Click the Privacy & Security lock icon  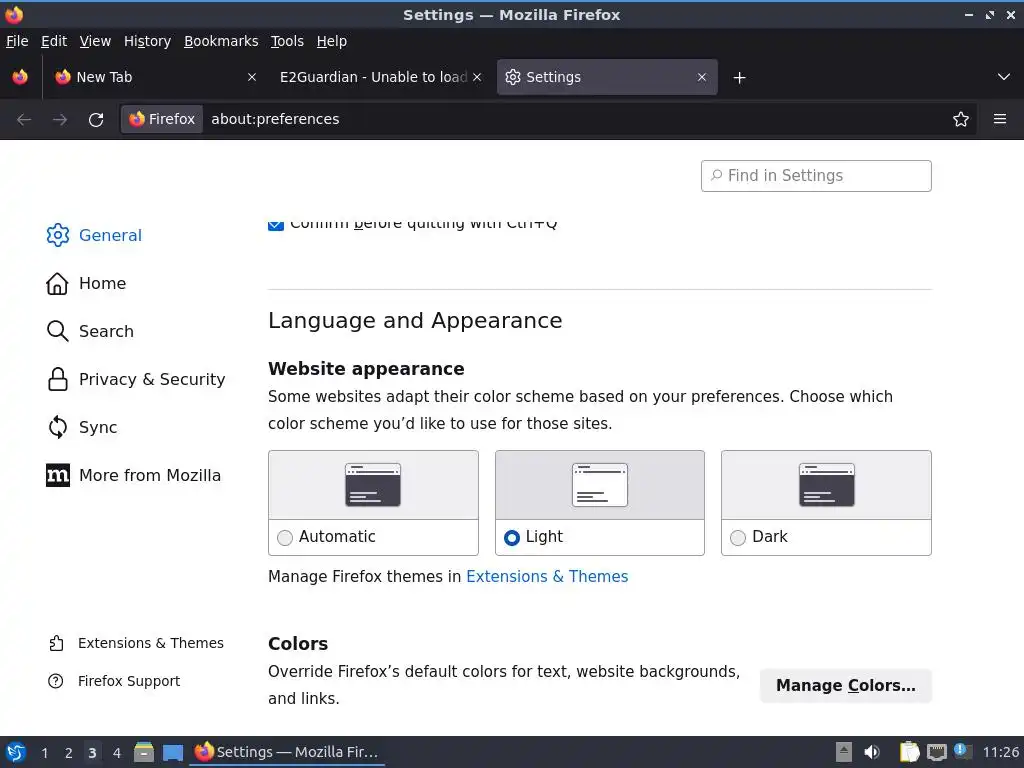(57, 379)
